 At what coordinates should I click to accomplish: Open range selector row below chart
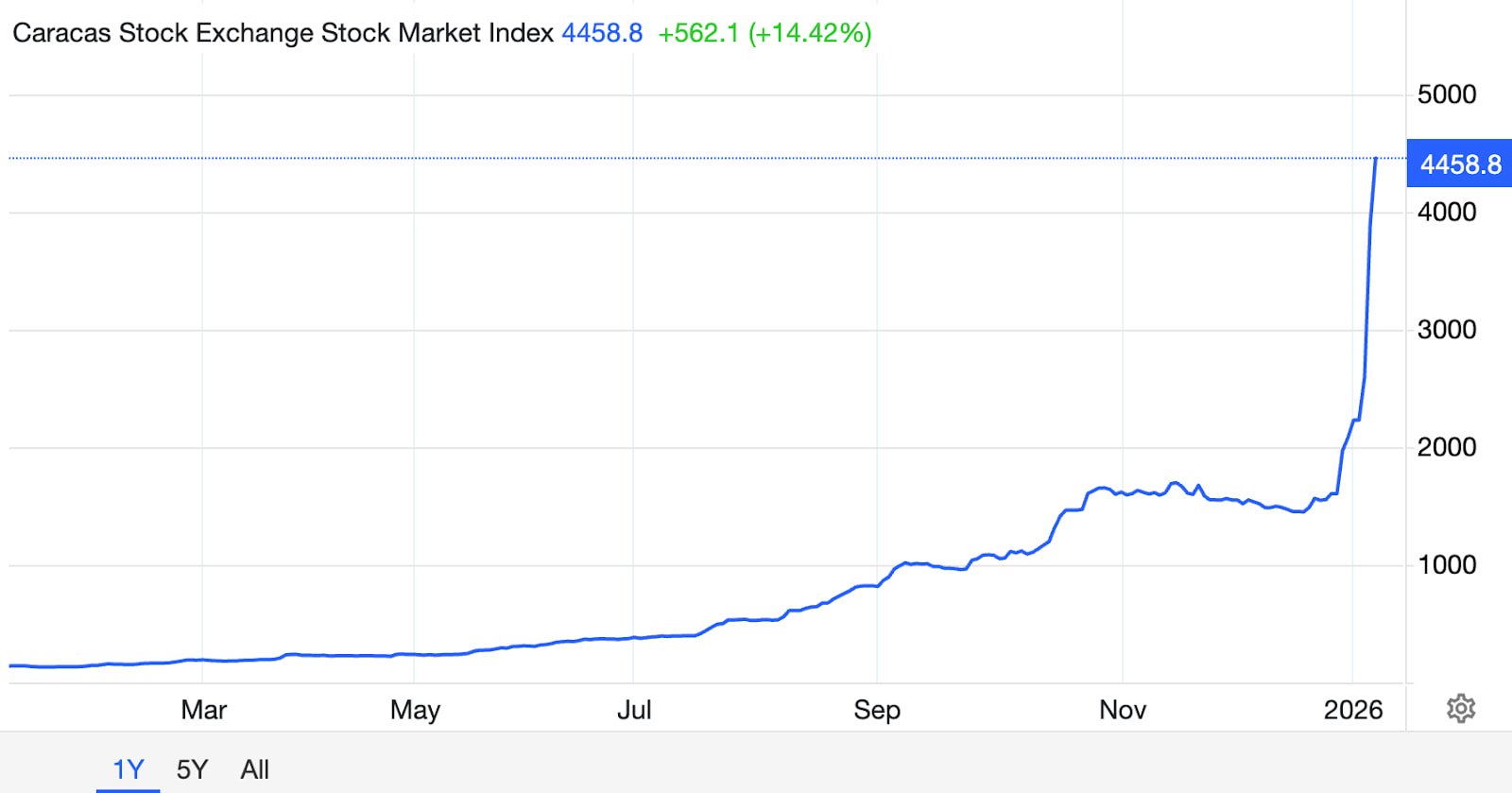tap(189, 769)
